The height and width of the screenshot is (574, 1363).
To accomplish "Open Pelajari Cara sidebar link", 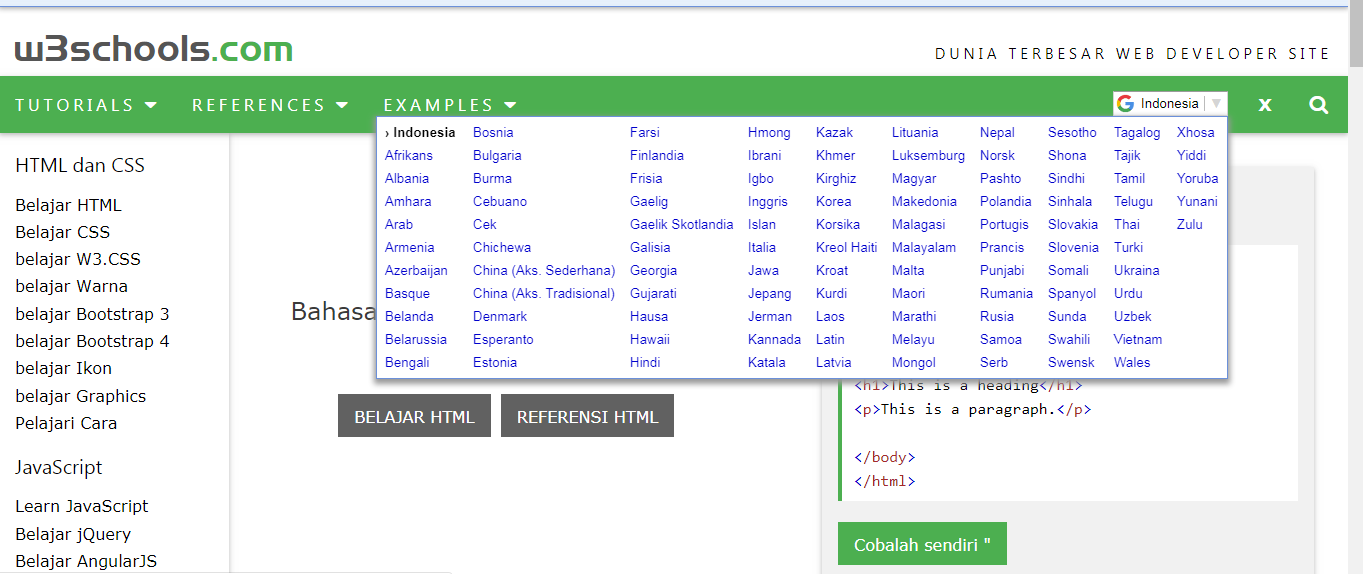I will pos(66,423).
